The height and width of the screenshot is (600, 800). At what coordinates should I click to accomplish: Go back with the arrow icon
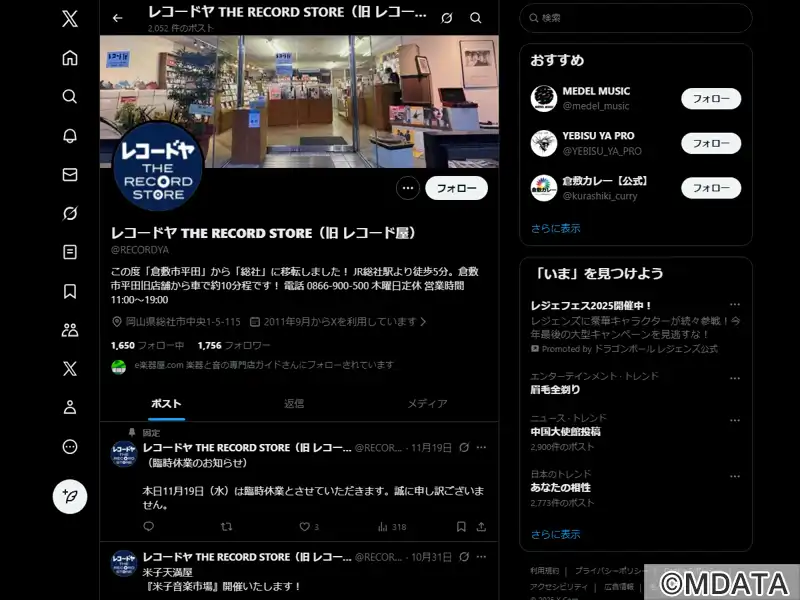tap(118, 18)
